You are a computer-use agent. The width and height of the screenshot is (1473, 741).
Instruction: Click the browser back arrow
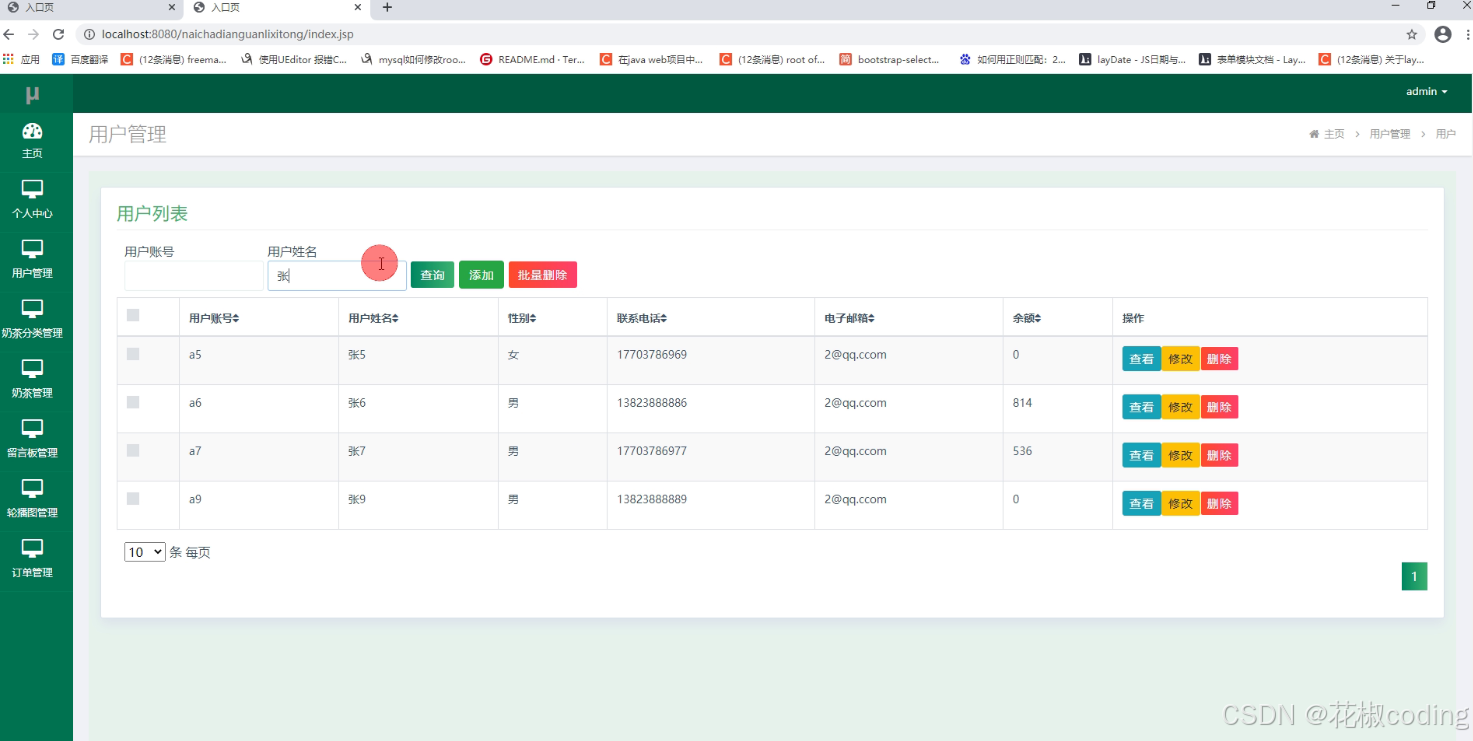click(x=10, y=34)
